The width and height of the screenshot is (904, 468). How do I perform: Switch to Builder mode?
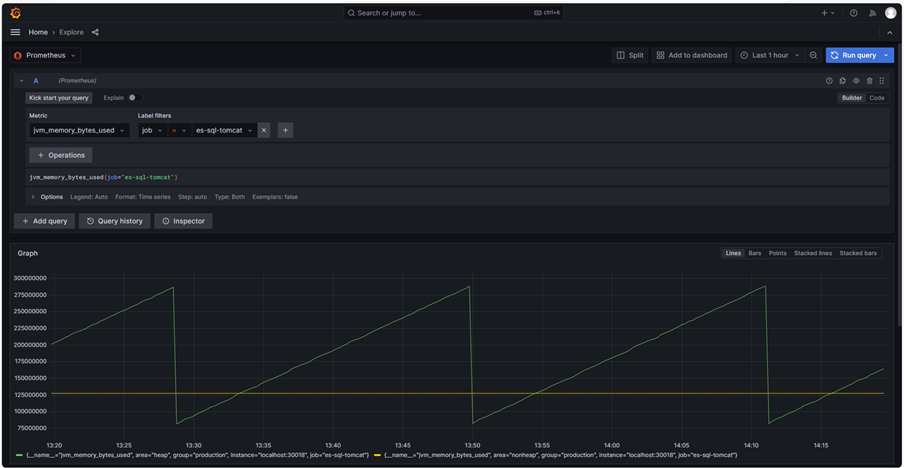tap(852, 98)
